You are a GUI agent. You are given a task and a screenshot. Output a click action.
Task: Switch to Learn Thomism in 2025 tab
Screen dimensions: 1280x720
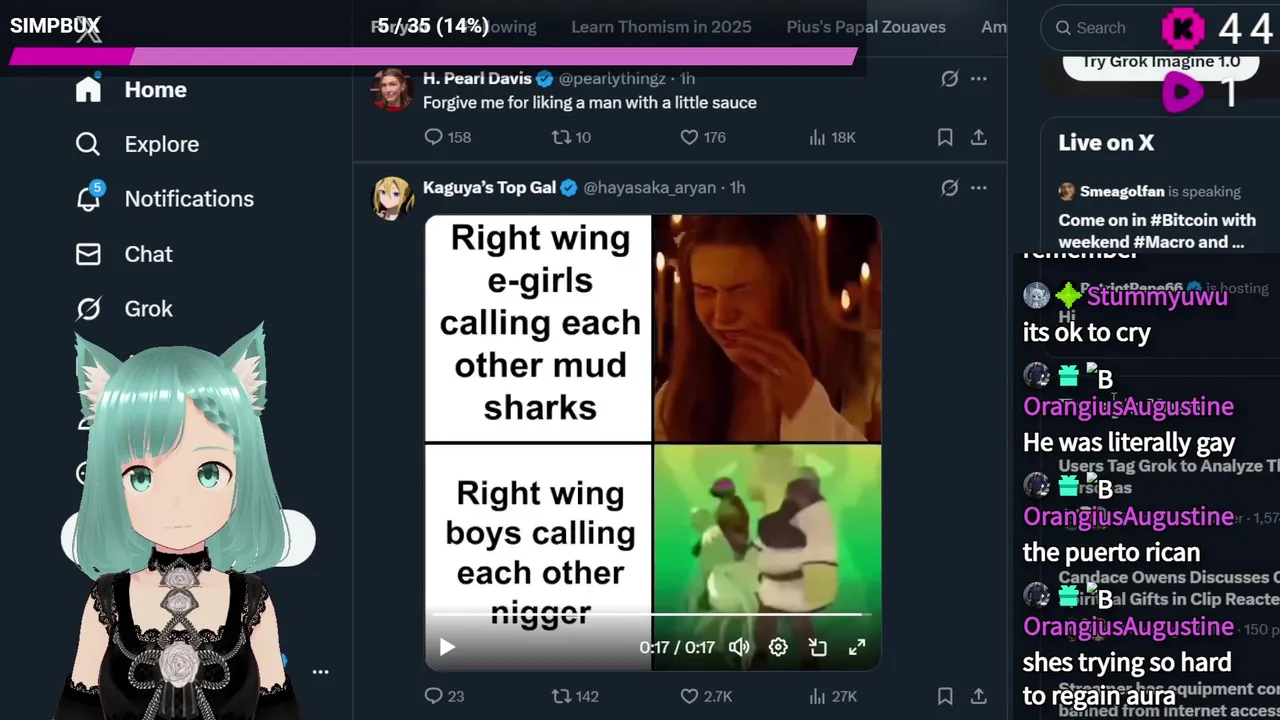(x=661, y=27)
